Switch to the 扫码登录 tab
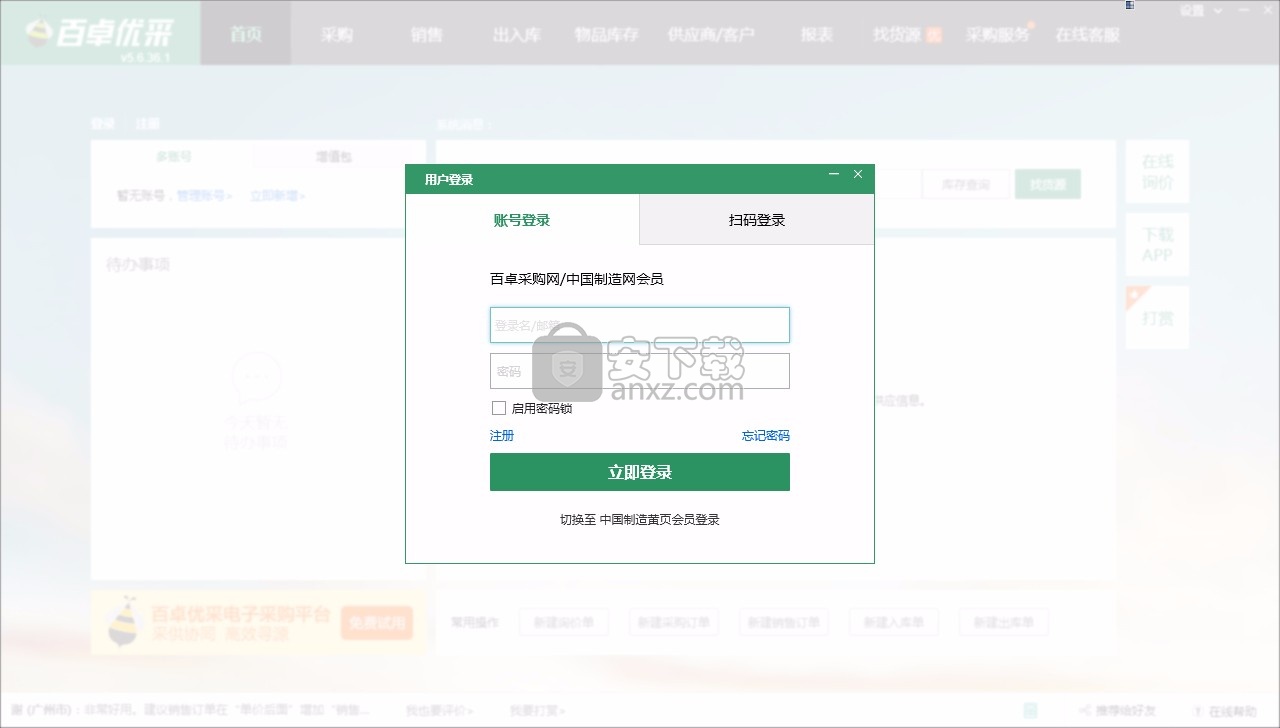The width and height of the screenshot is (1280, 728). 757,220
